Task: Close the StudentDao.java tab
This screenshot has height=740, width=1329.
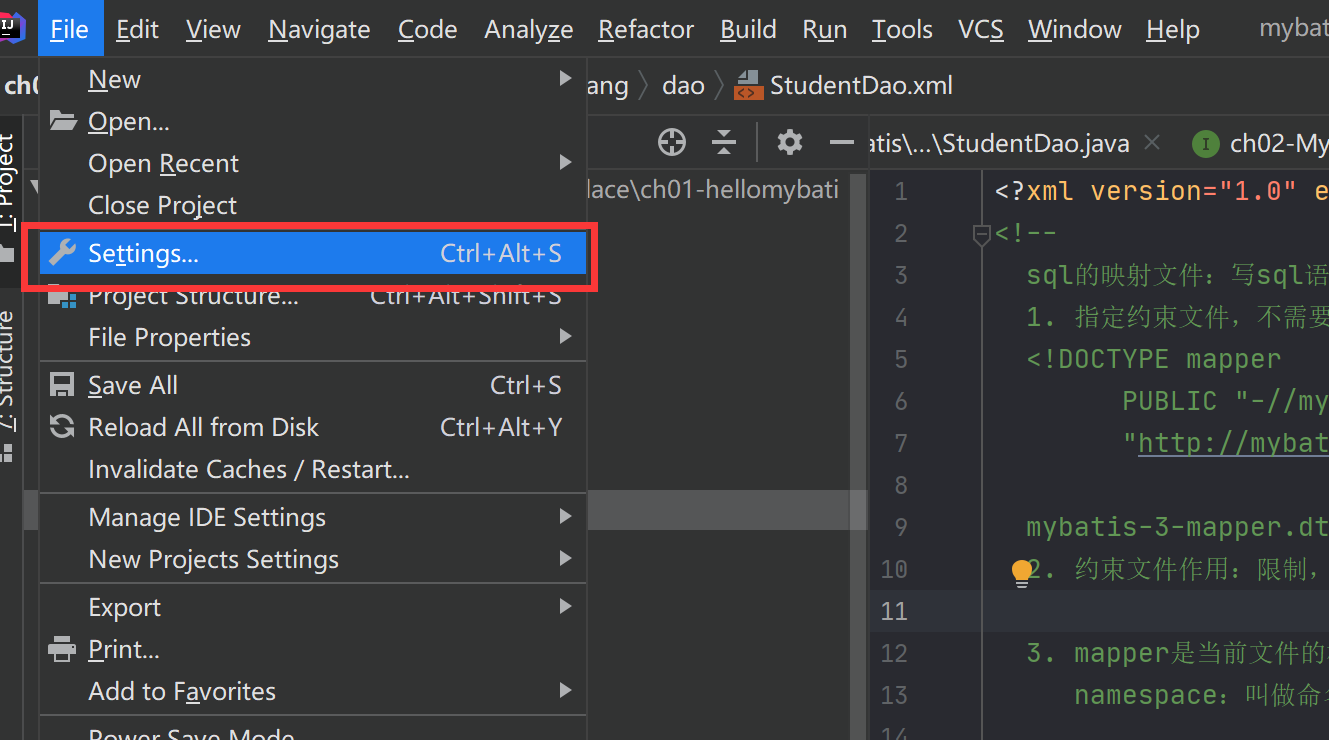Action: point(1152,143)
